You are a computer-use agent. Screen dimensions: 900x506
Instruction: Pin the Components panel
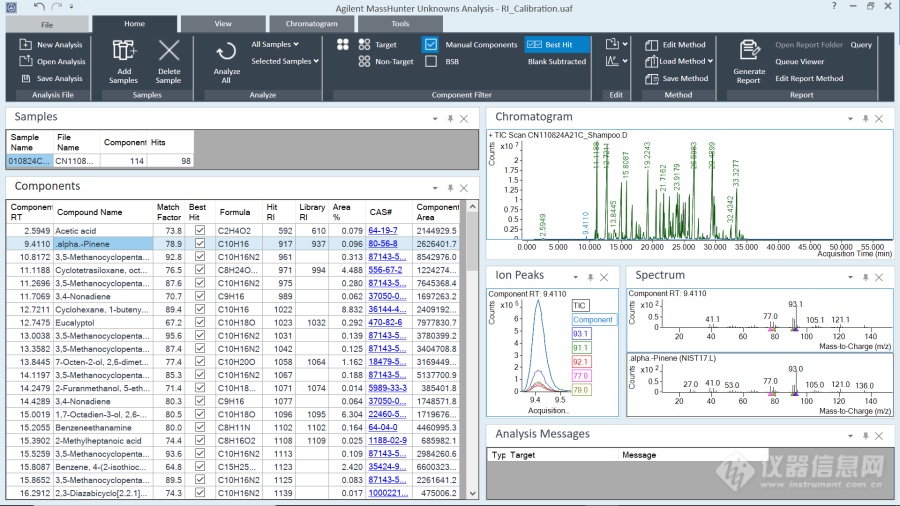[450, 188]
